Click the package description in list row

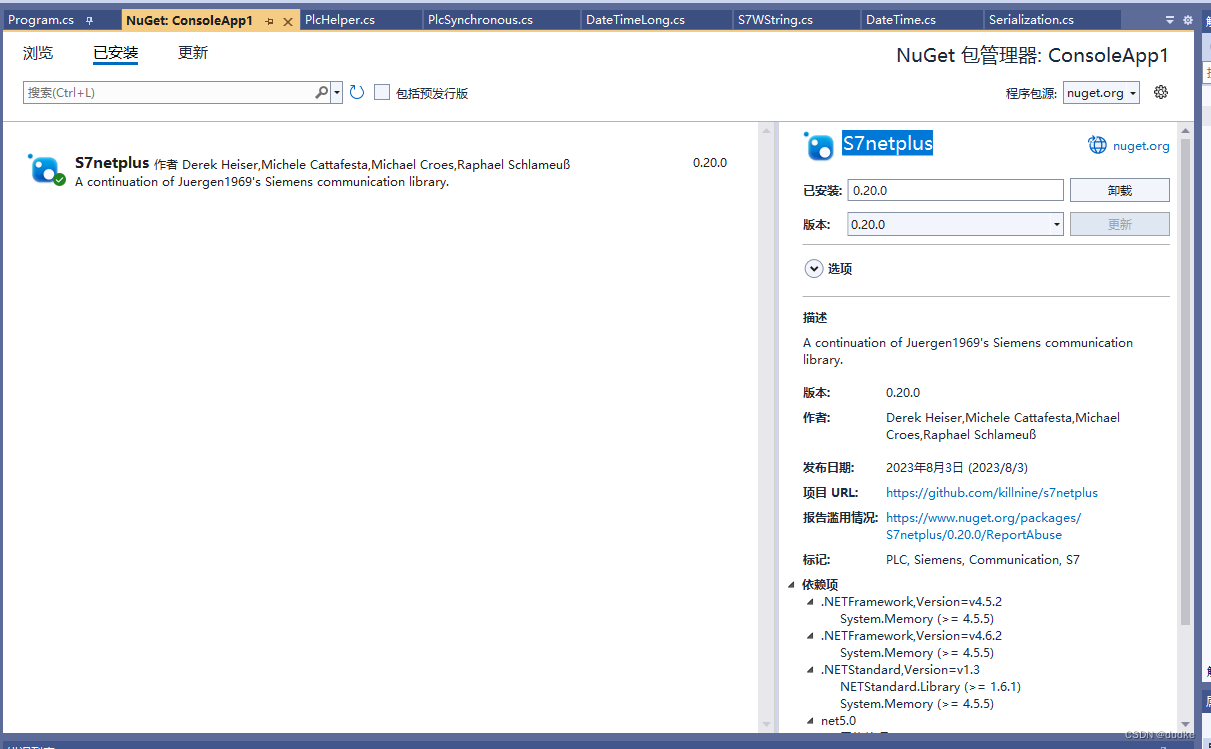pos(262,182)
